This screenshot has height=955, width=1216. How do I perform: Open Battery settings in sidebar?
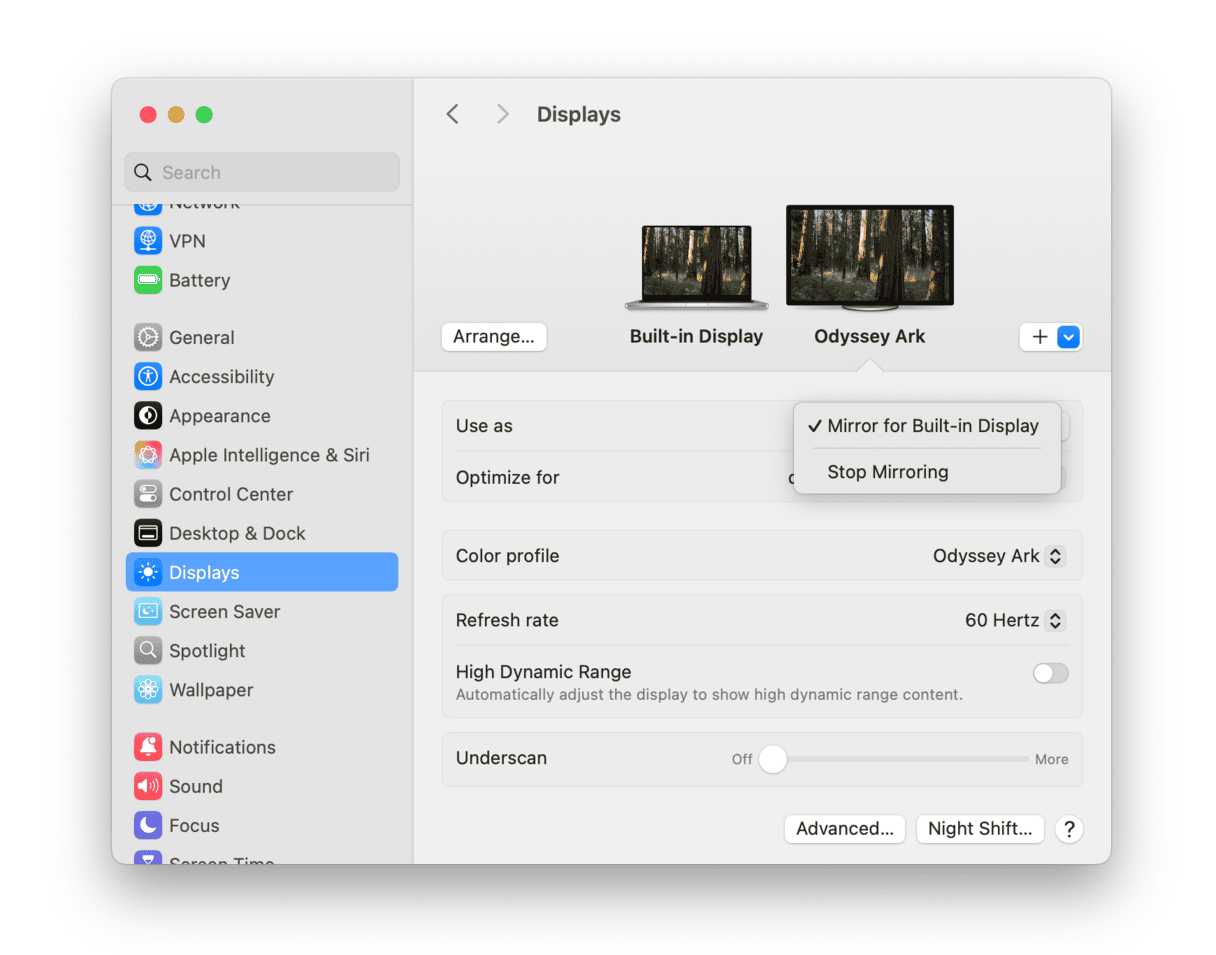(262, 280)
